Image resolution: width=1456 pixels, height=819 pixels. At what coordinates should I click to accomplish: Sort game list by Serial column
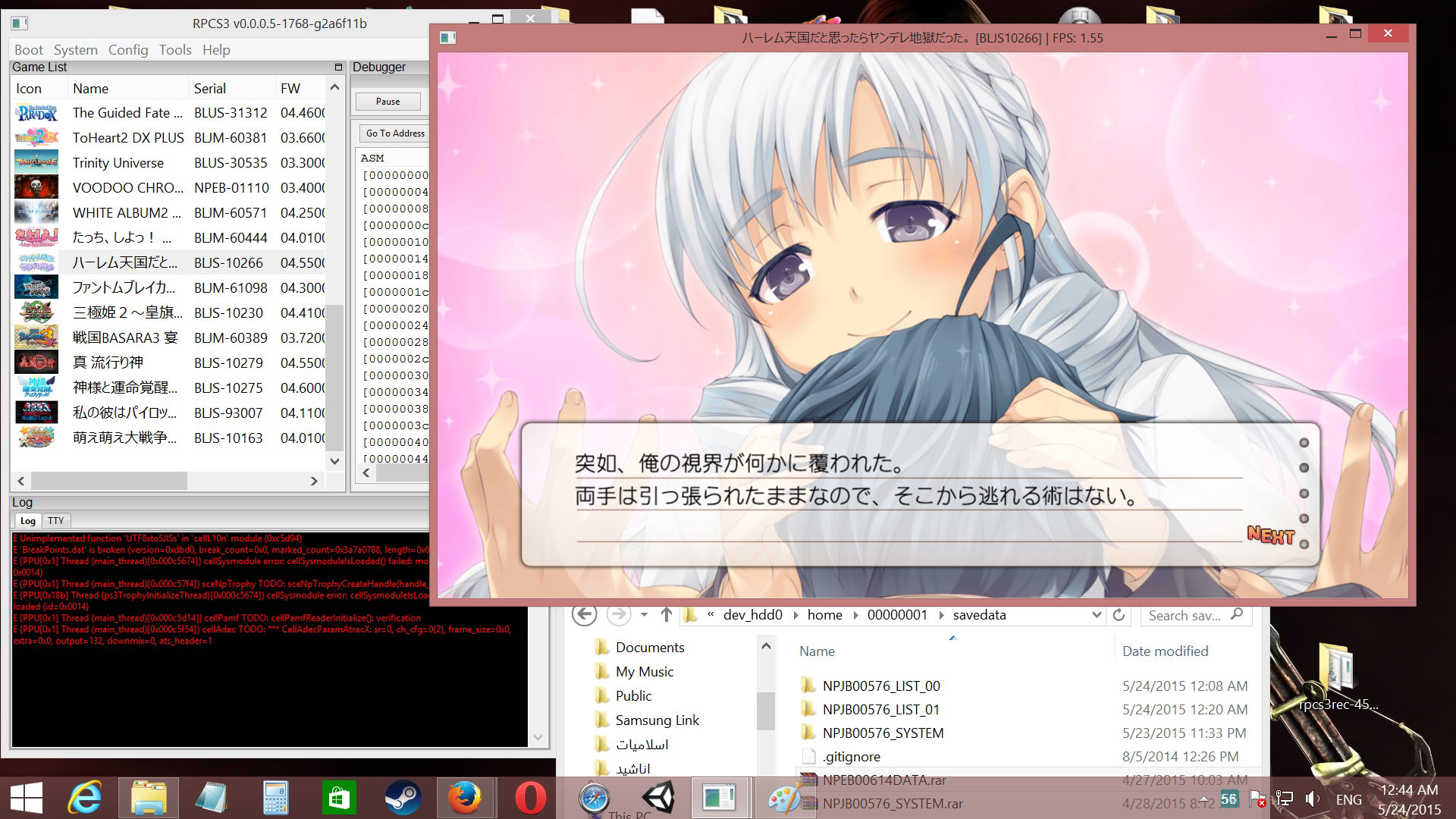pos(231,89)
